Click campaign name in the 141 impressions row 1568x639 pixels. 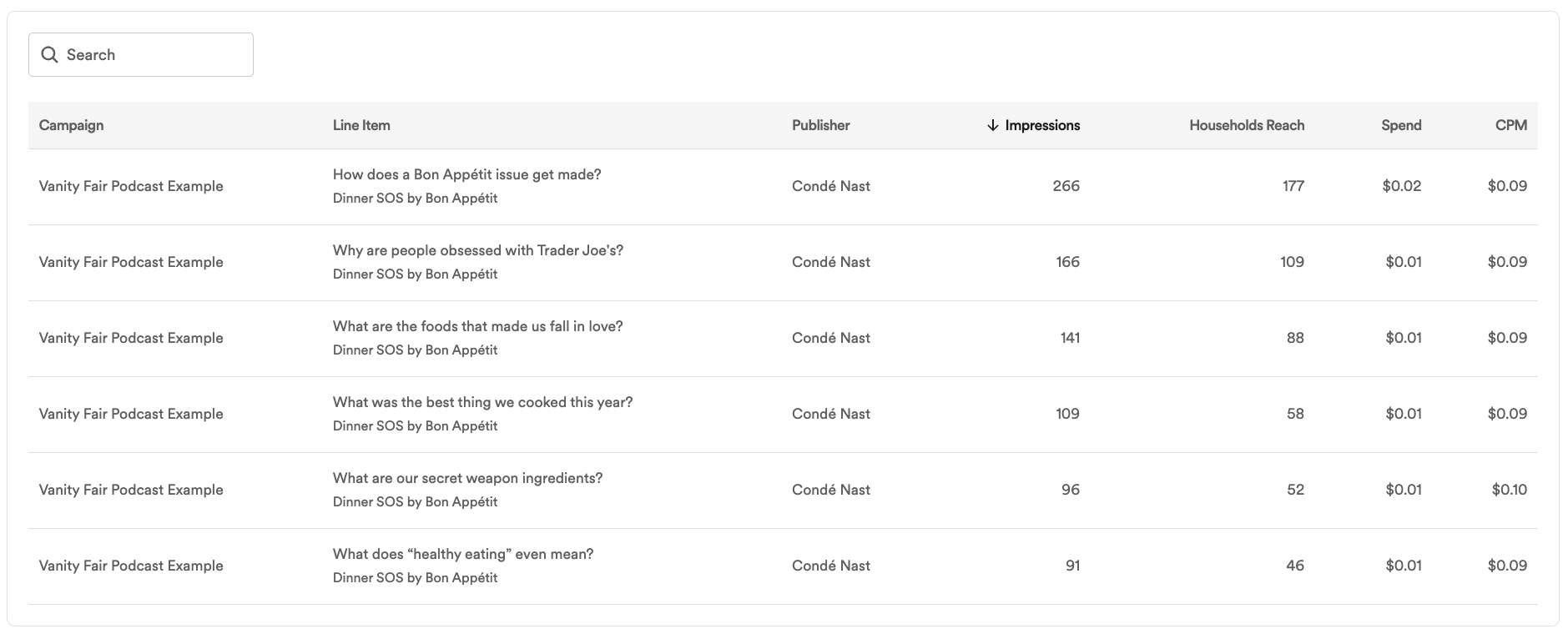point(131,338)
